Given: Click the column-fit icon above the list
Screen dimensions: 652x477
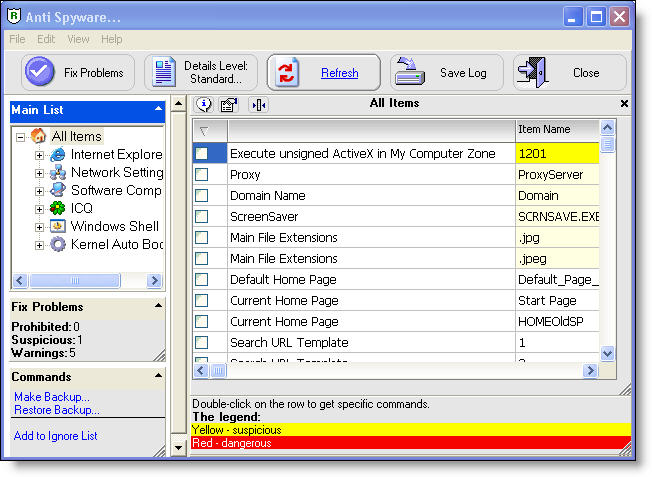Looking at the screenshot, I should (x=258, y=104).
